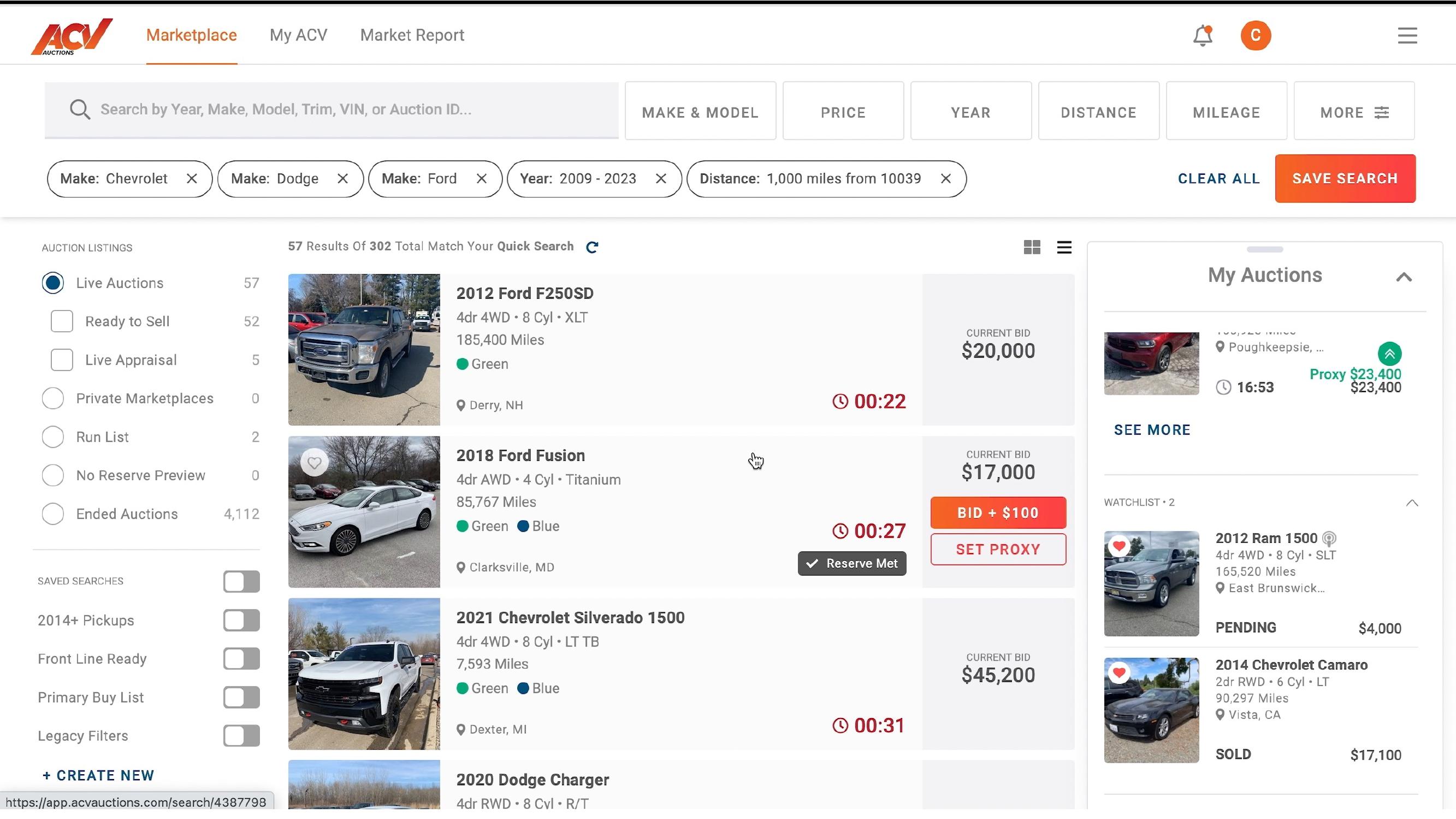Unfavorite the 2012 Ram 1500 heart
Screen dimensions: 1456x819
[1118, 546]
